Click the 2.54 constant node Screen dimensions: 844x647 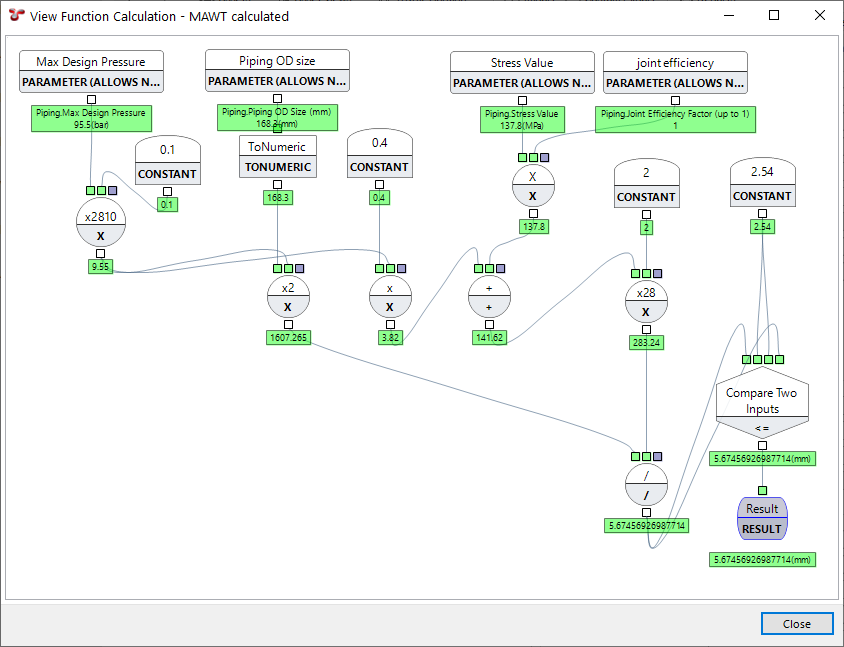(762, 183)
